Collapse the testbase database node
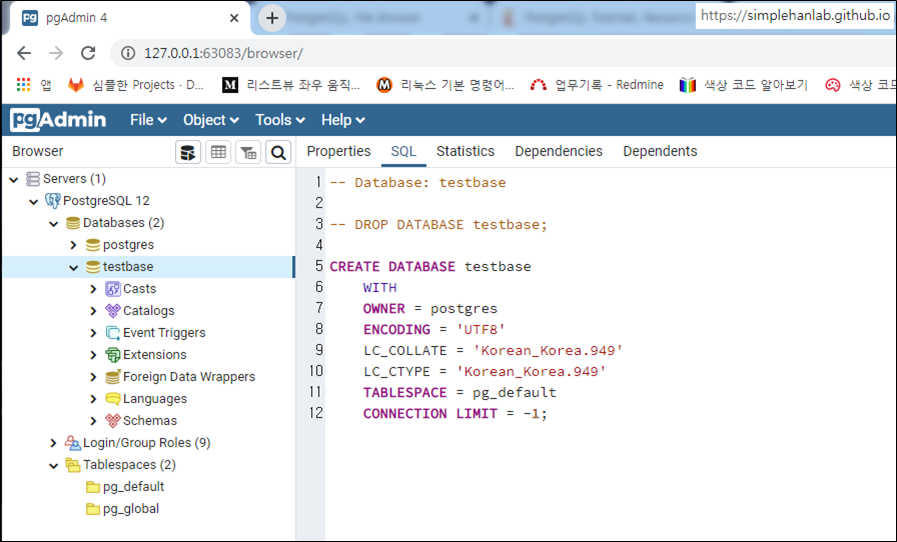Screen dimensions: 897x542 pos(74,267)
